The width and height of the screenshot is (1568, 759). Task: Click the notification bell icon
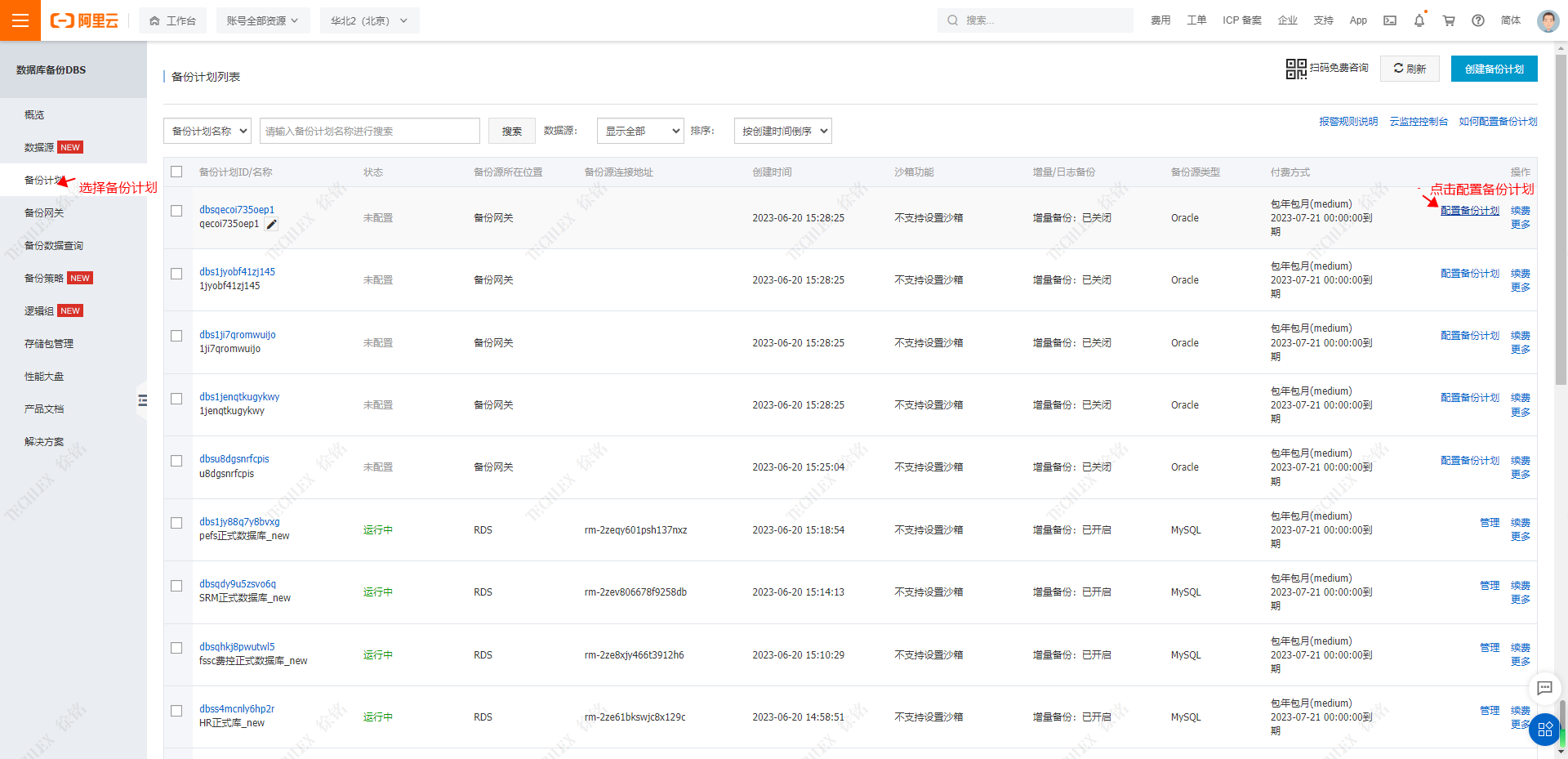(1419, 20)
